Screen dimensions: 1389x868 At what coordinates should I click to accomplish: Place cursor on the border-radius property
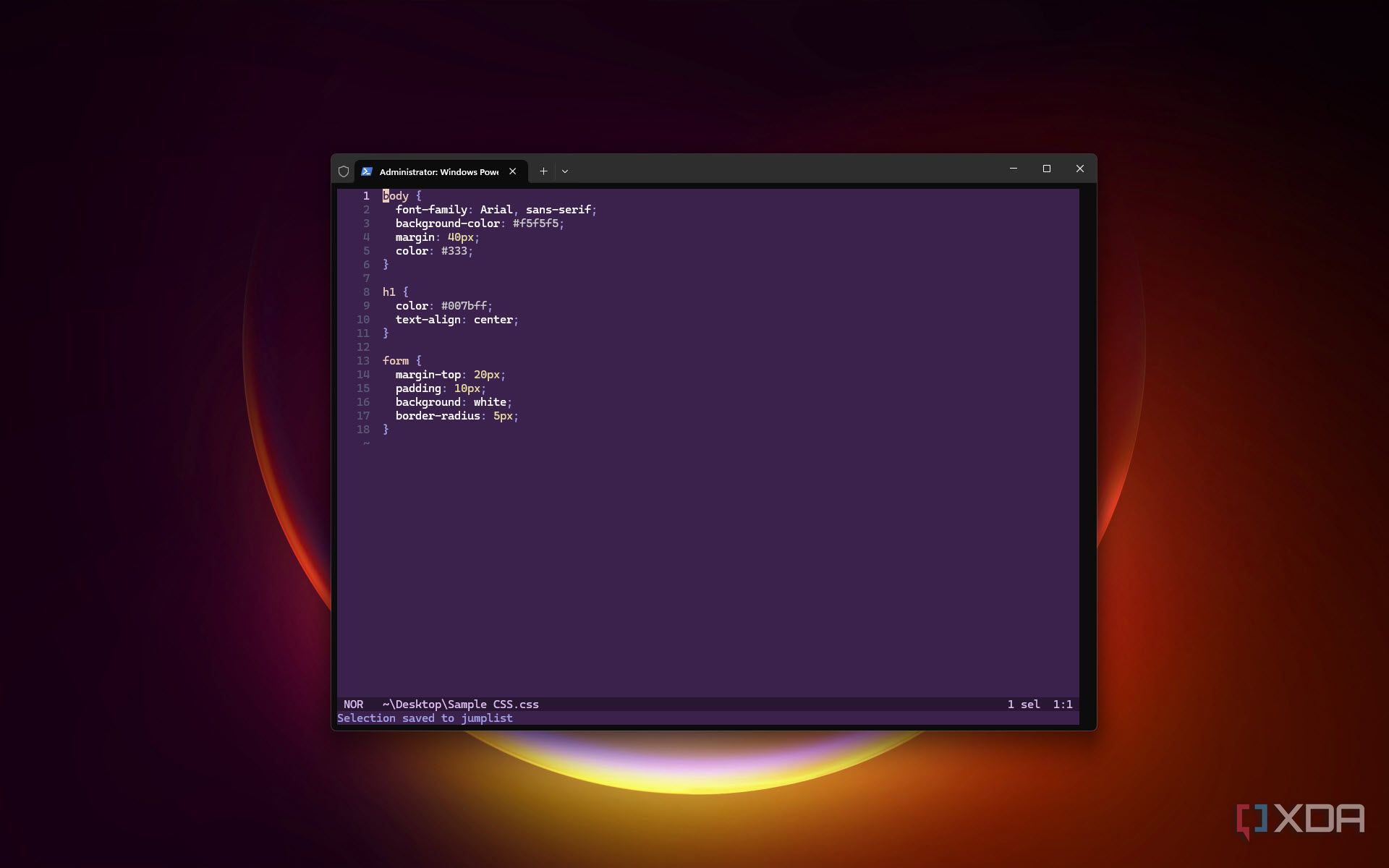coord(438,416)
